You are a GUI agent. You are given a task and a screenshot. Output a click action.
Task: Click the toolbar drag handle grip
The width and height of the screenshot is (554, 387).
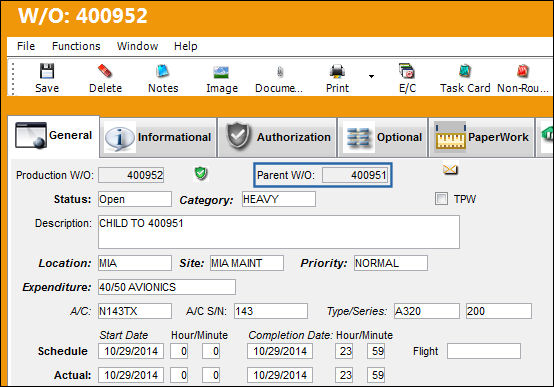[13, 78]
